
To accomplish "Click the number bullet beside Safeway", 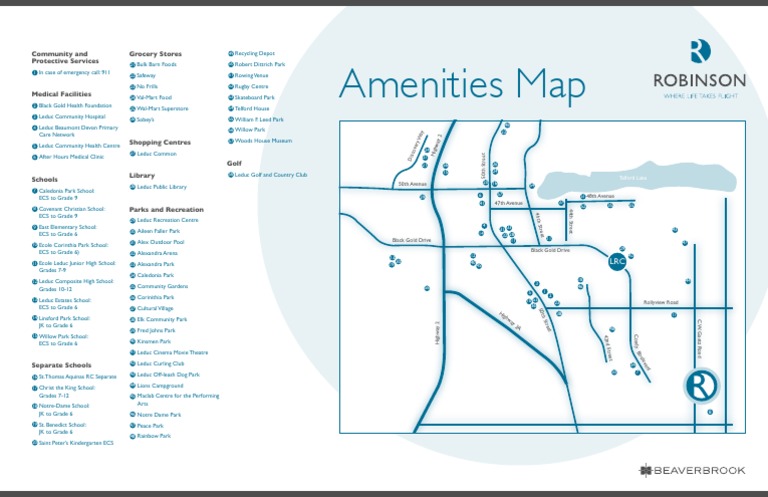I will click(x=132, y=76).
